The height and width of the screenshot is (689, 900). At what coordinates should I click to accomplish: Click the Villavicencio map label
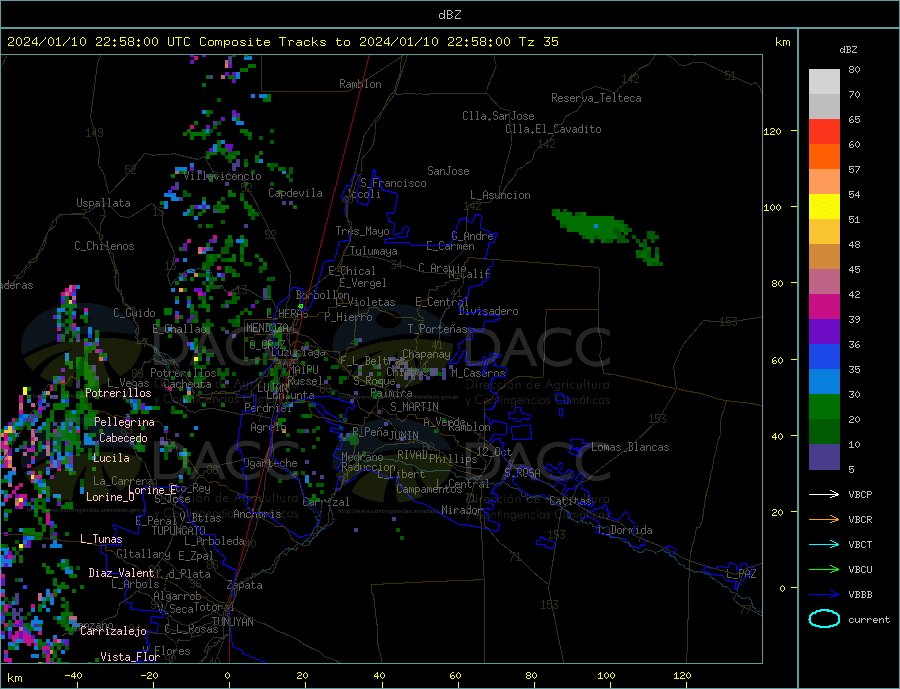[x=223, y=176]
